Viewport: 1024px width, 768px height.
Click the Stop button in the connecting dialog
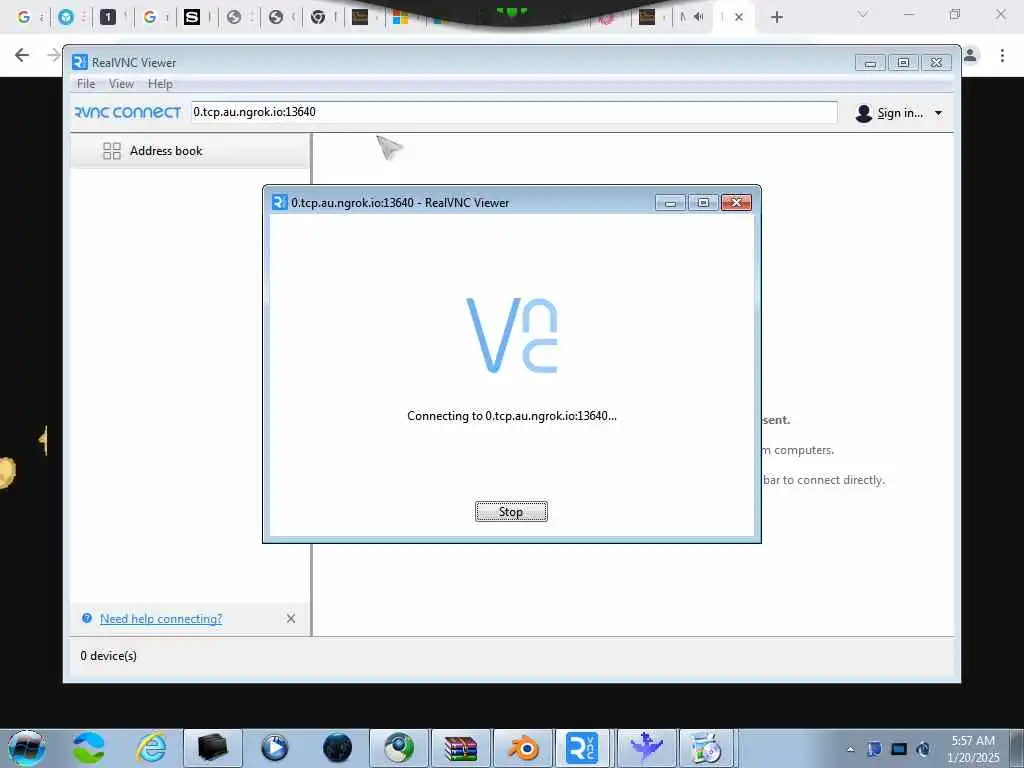[511, 511]
